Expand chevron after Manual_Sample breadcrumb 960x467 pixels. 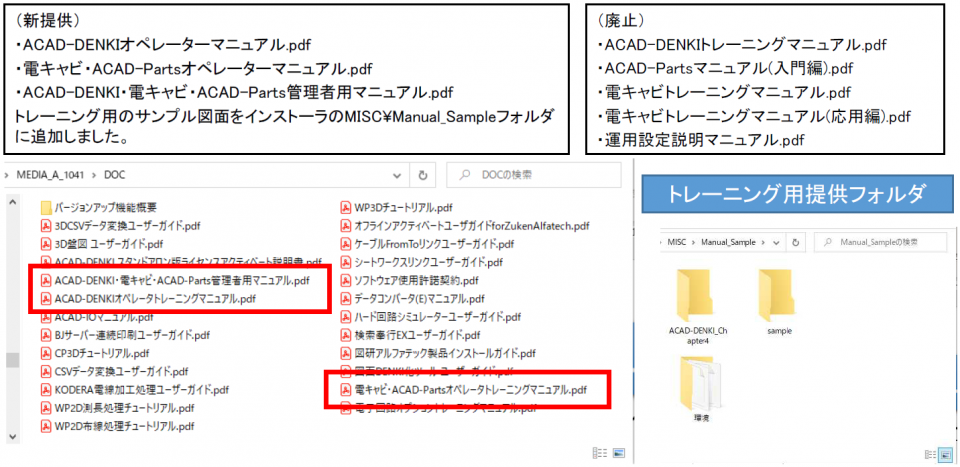click(763, 242)
